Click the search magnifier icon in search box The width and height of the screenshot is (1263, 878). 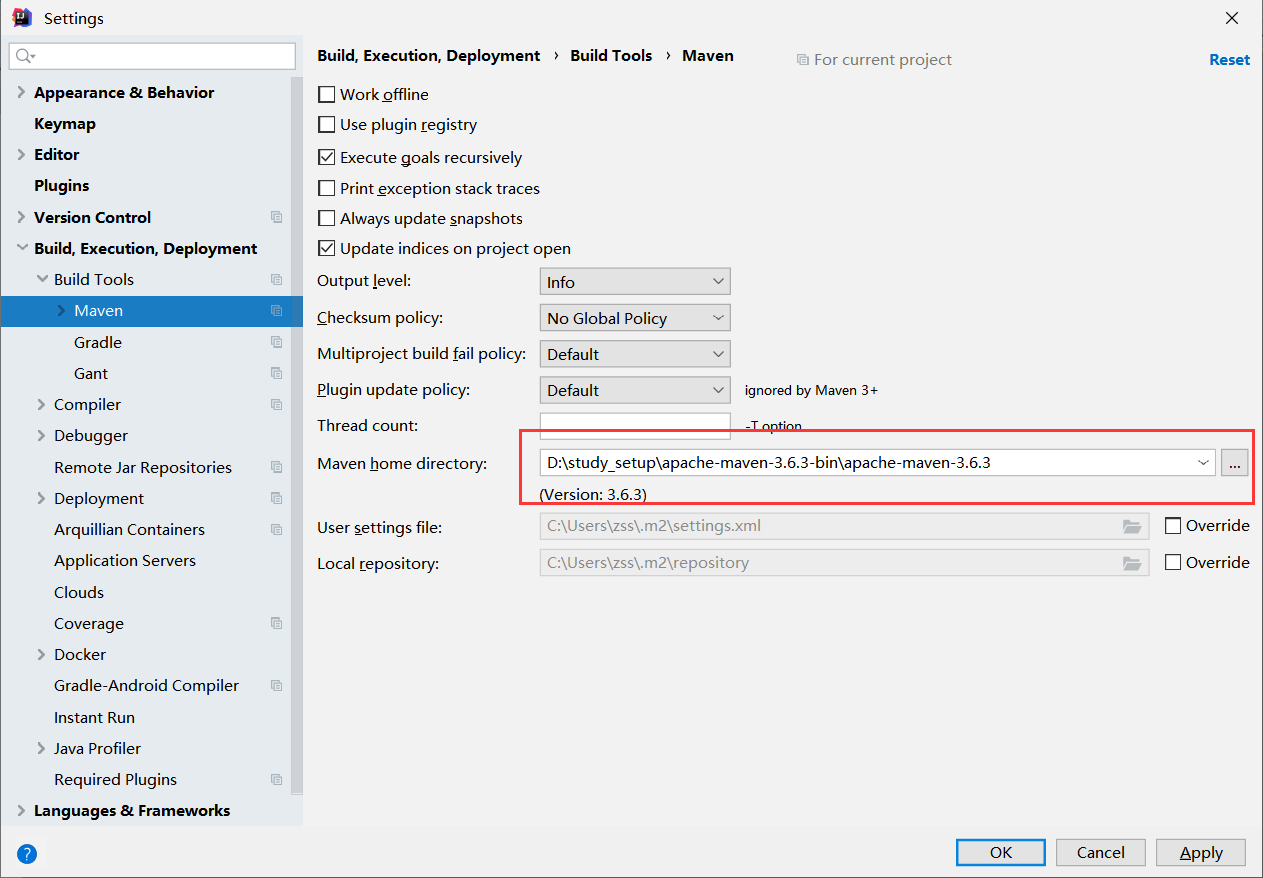coord(26,56)
